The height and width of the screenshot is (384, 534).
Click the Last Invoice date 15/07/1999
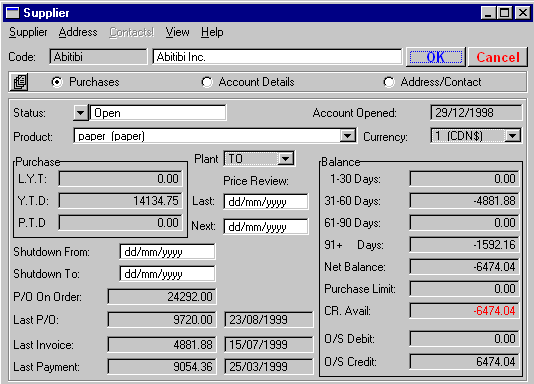tap(269, 345)
